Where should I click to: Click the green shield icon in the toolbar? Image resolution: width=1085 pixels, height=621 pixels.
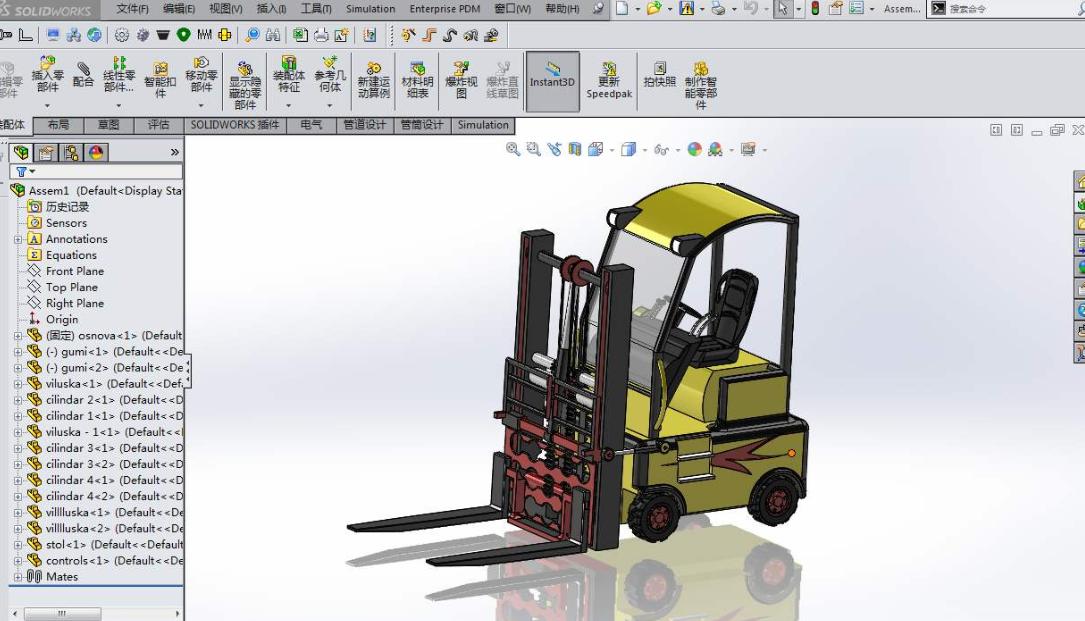[x=183, y=35]
